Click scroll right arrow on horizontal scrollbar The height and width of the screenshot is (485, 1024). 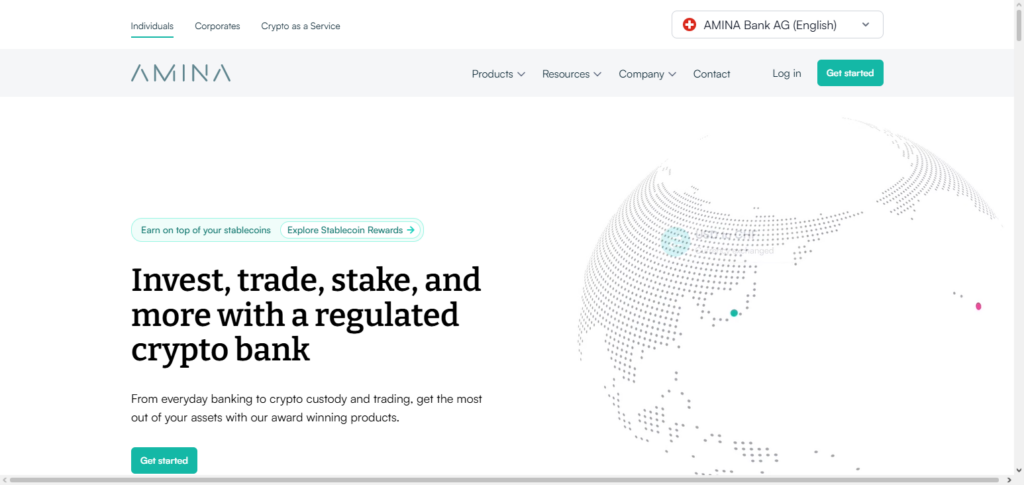coord(1009,480)
